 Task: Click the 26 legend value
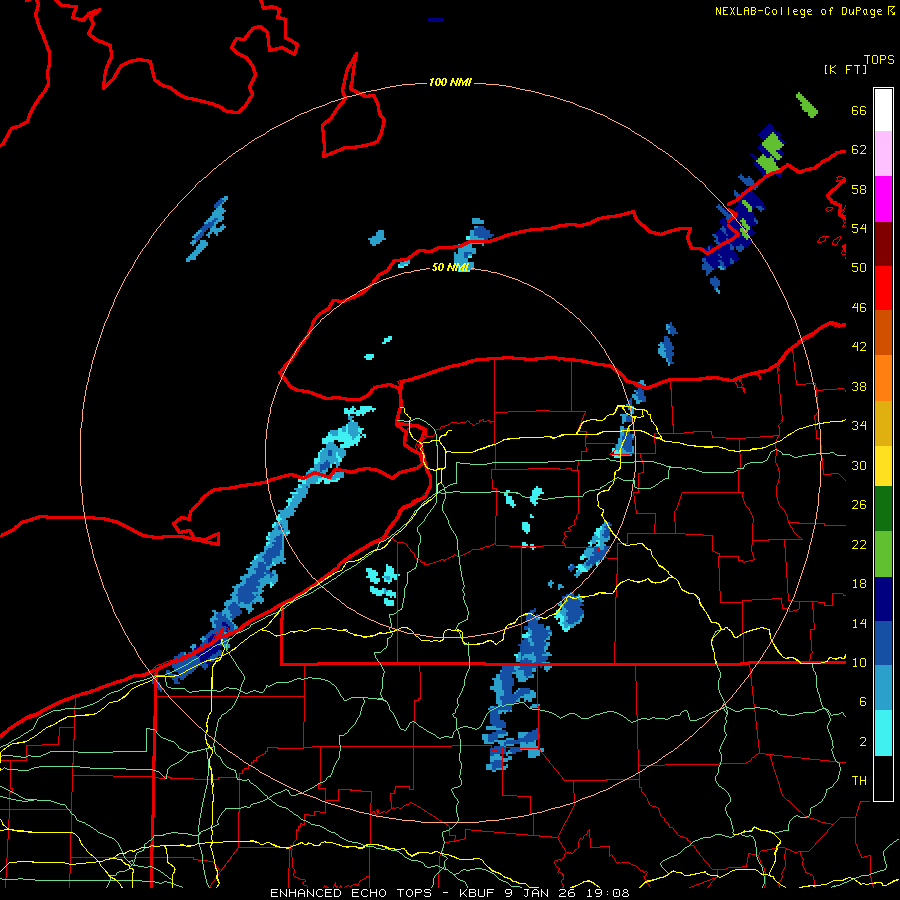859,505
